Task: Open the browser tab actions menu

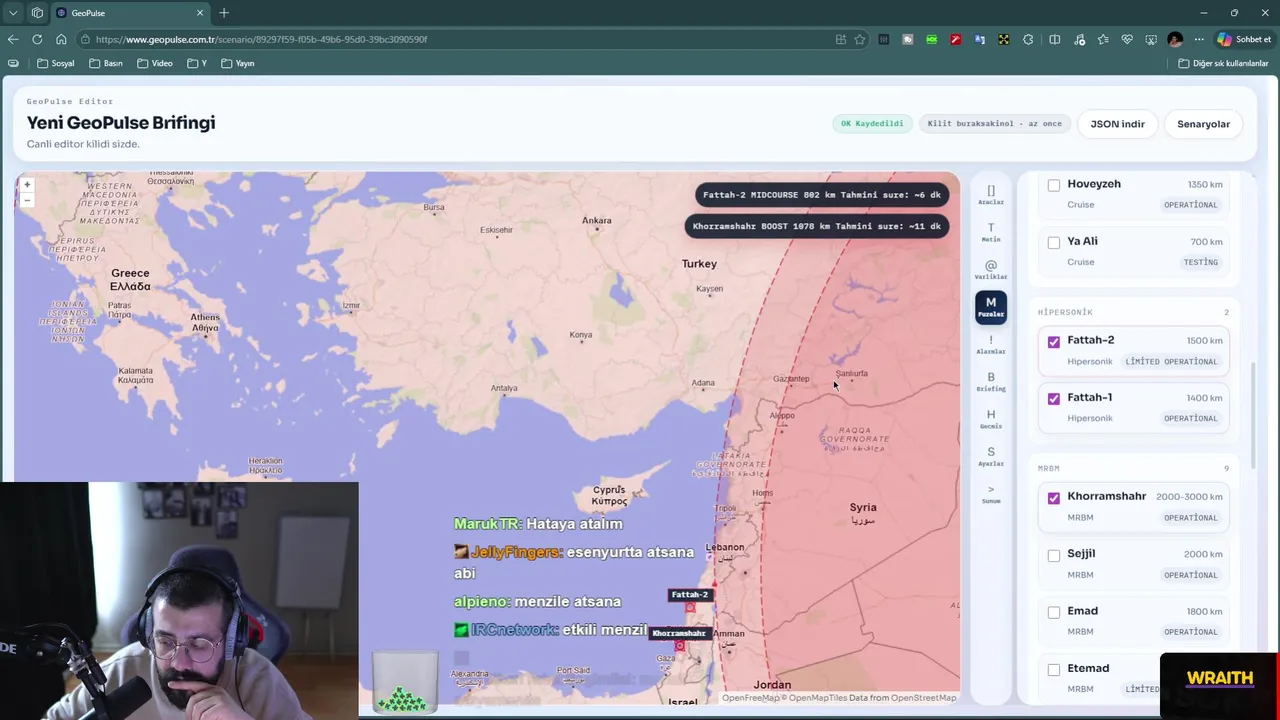Action: 13,13
